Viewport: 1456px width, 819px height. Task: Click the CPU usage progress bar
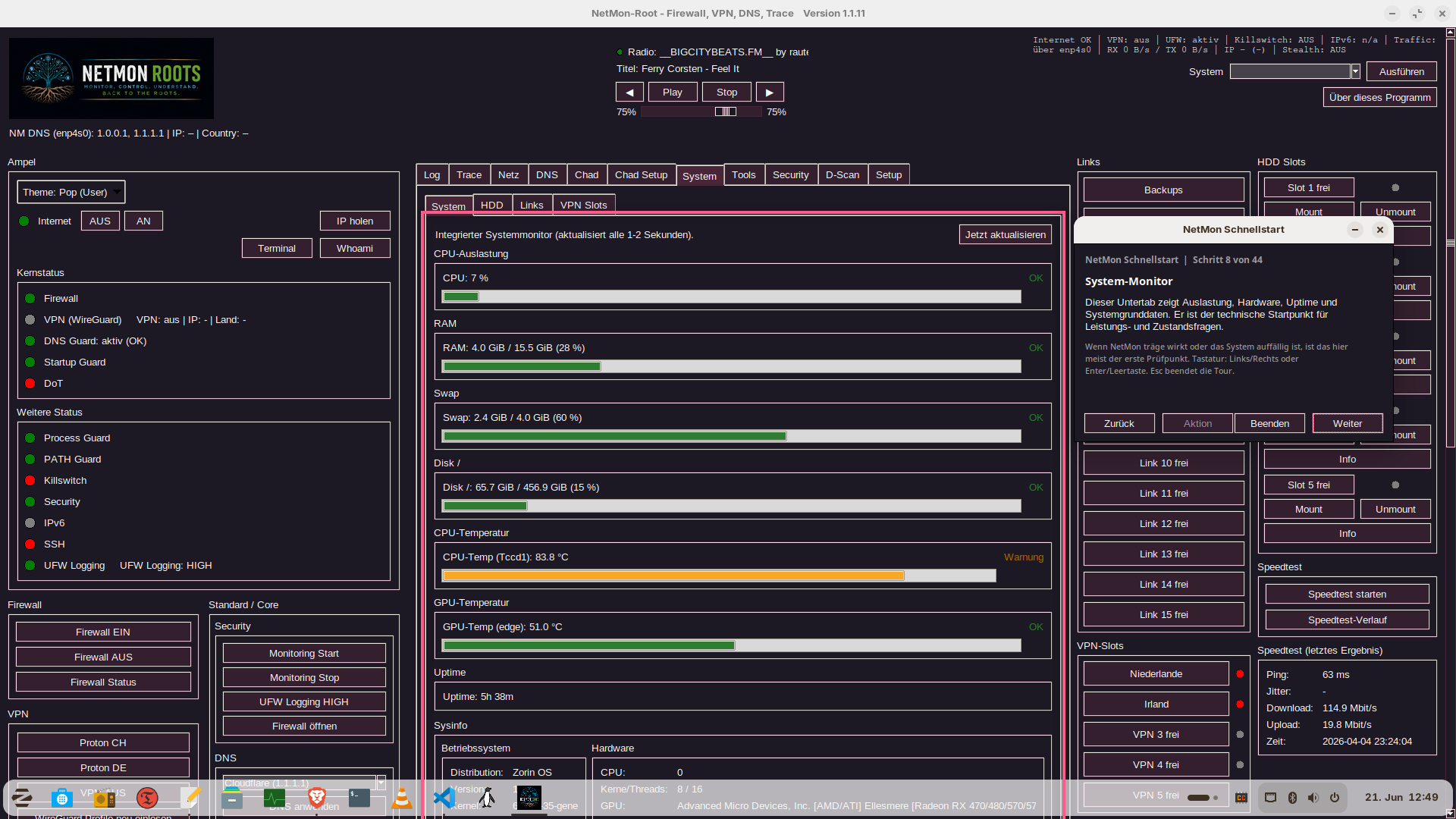(732, 297)
